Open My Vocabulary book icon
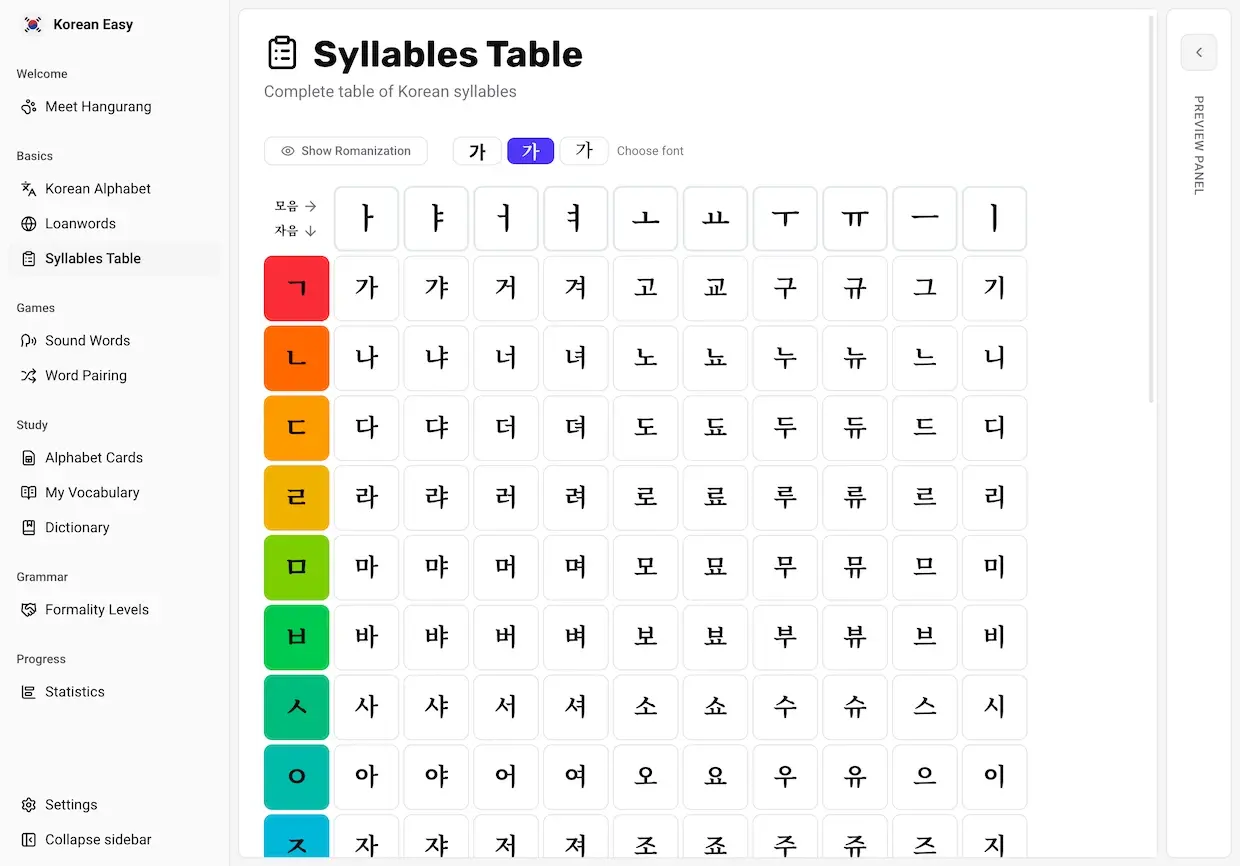This screenshot has height=866, width=1240. pyautogui.click(x=29, y=493)
